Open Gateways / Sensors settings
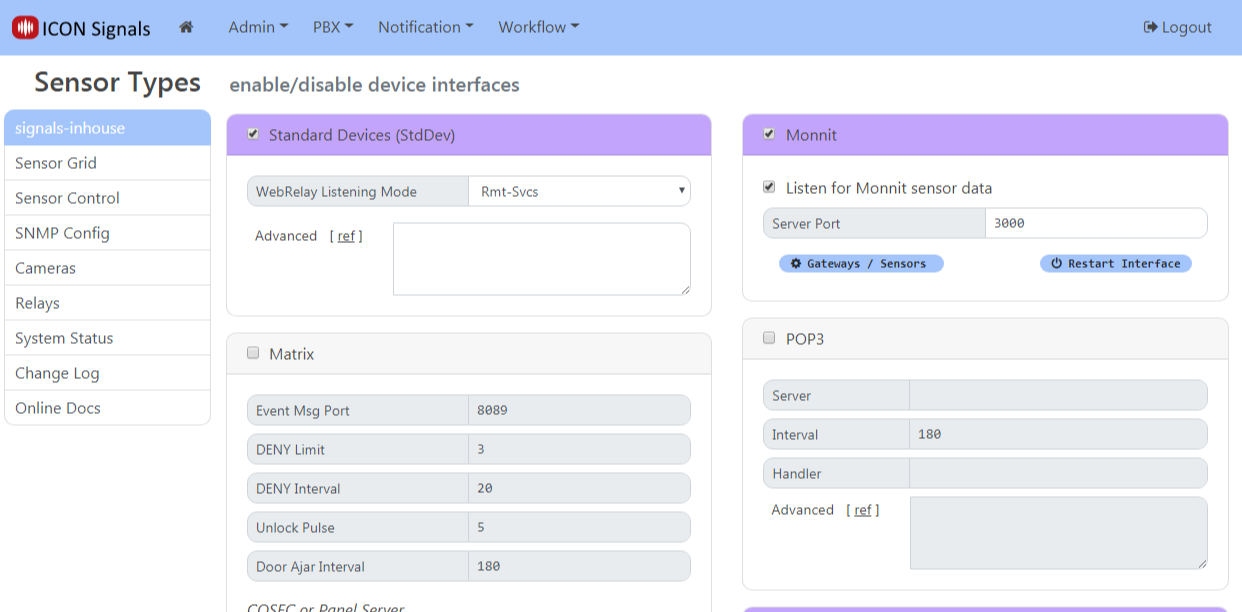The image size is (1242, 612). coord(861,264)
